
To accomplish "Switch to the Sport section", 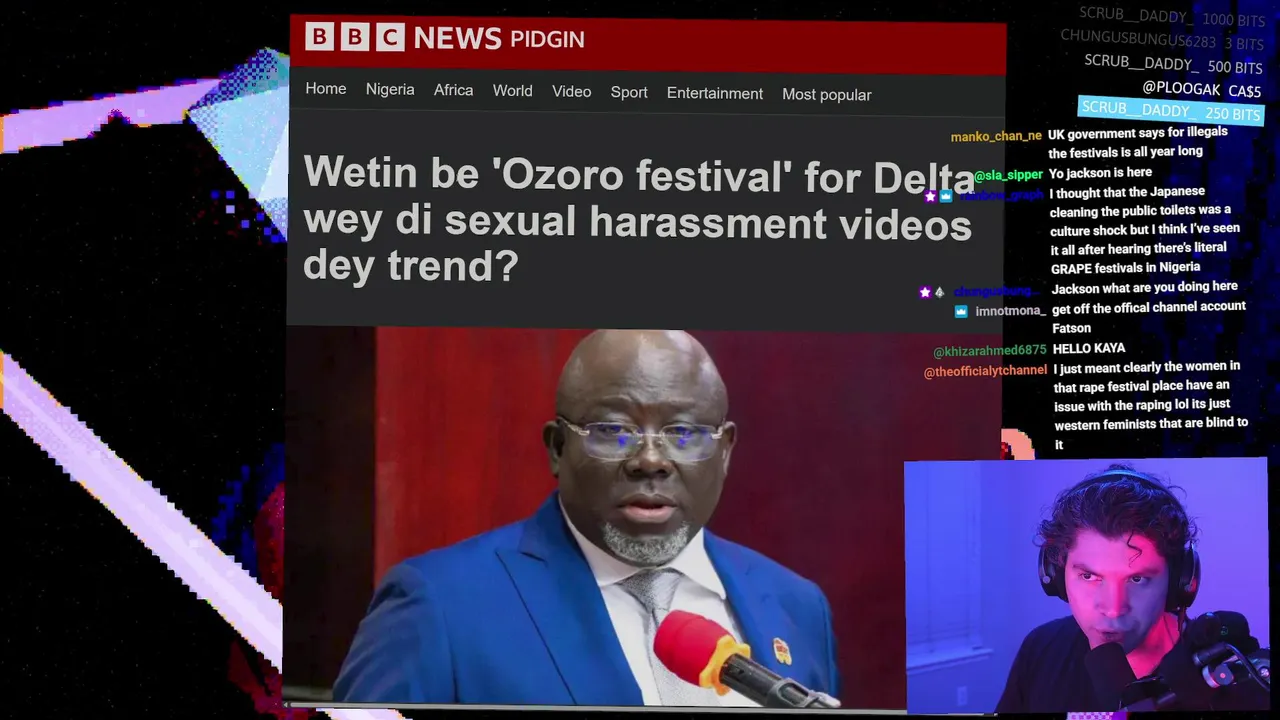I will click(629, 92).
